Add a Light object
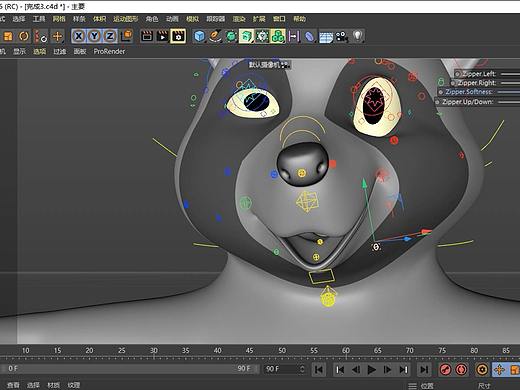Image resolution: width=520 pixels, height=390 pixels. click(357, 36)
